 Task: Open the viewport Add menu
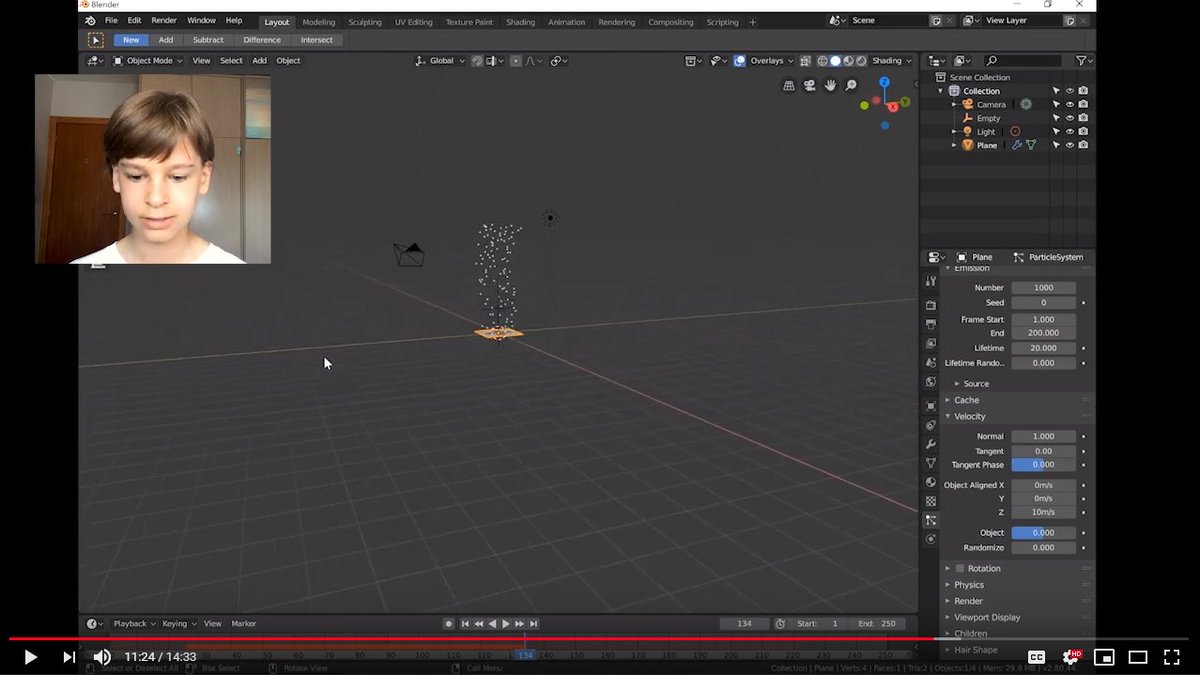259,61
